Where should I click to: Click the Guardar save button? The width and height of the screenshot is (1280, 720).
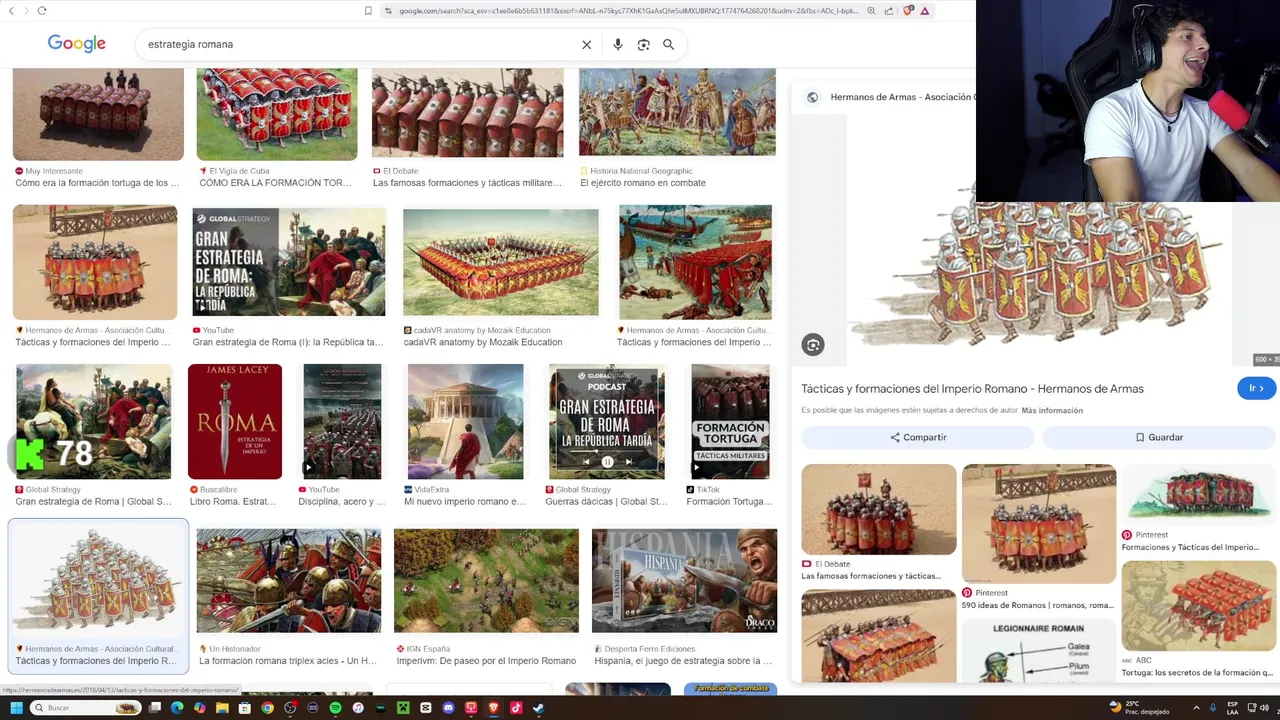coord(1159,437)
